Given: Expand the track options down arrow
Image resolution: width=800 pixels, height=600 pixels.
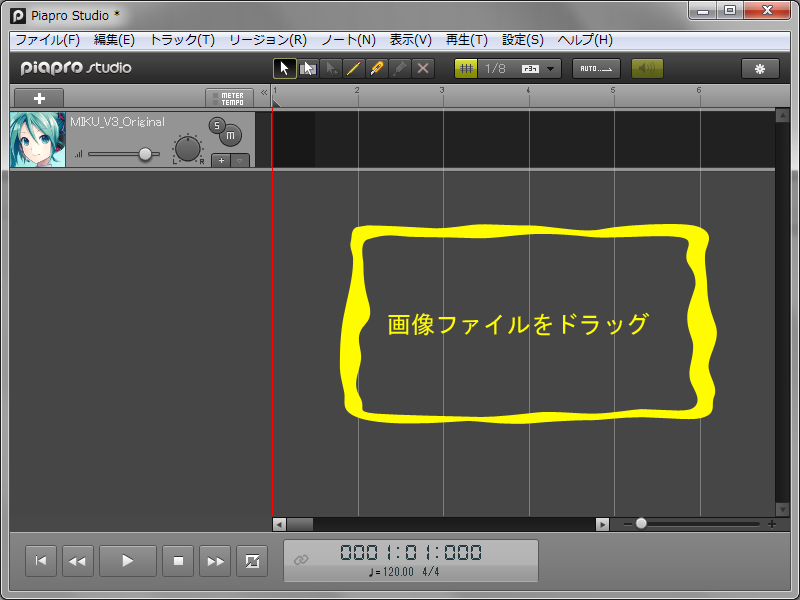Looking at the screenshot, I should pos(240,160).
